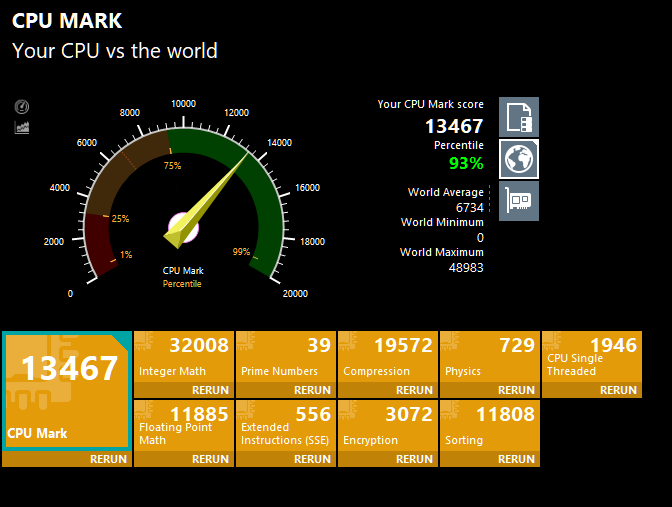Click the 'Your CPU Mark score' 13467 value
This screenshot has width=672, height=507.
(x=454, y=126)
